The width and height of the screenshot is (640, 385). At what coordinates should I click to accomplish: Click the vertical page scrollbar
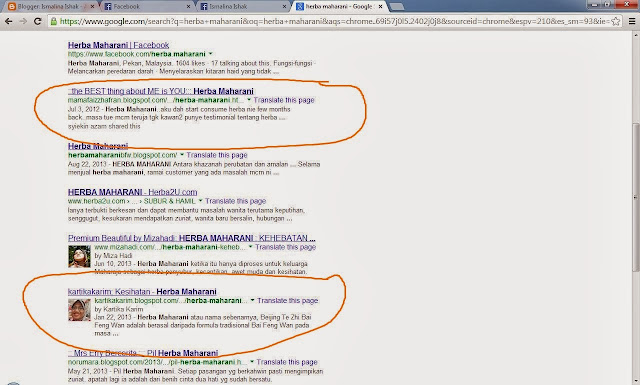click(636, 196)
